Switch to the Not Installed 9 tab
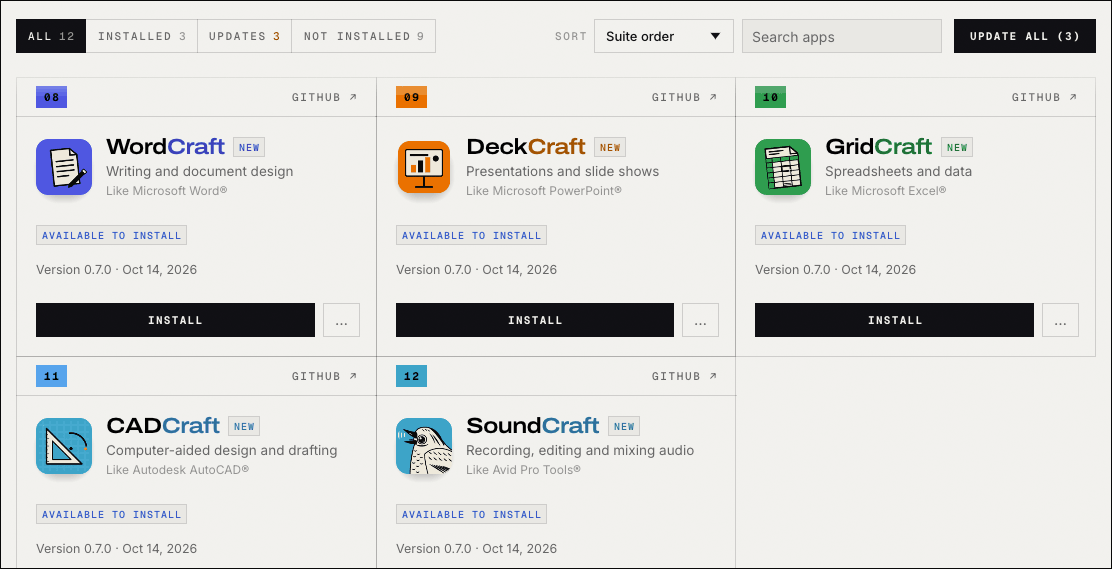The image size is (1112, 569). pyautogui.click(x=364, y=36)
